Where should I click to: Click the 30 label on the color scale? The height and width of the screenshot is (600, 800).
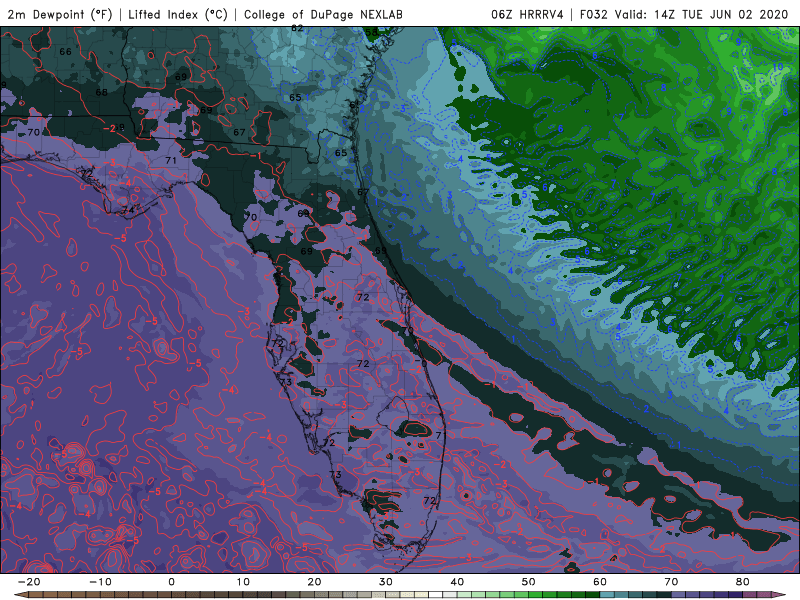386,582
